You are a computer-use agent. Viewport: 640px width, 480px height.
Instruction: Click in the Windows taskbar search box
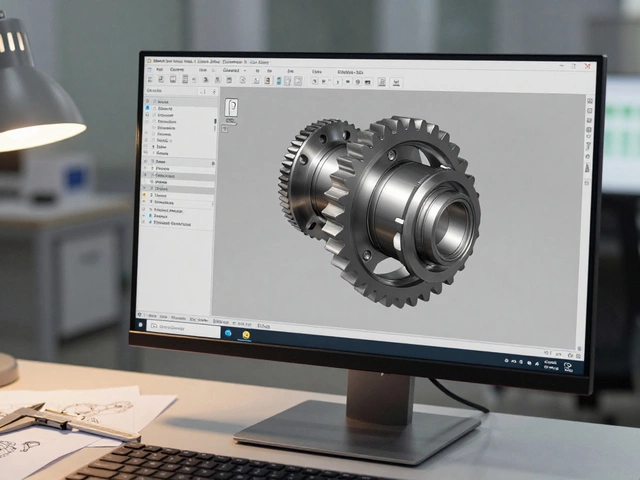point(183,327)
